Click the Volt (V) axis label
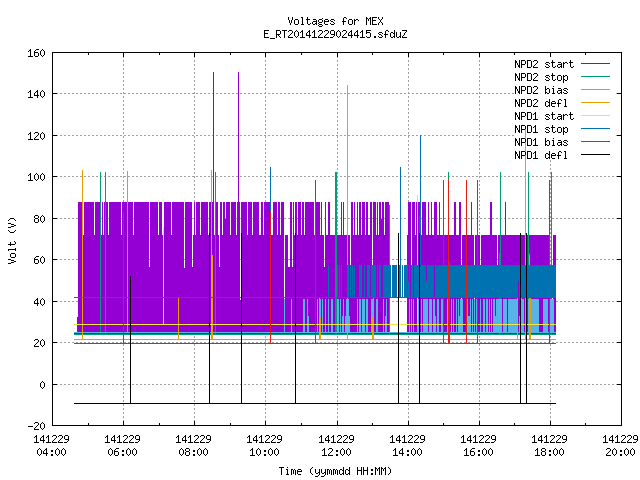640x480 pixels. click(x=13, y=240)
